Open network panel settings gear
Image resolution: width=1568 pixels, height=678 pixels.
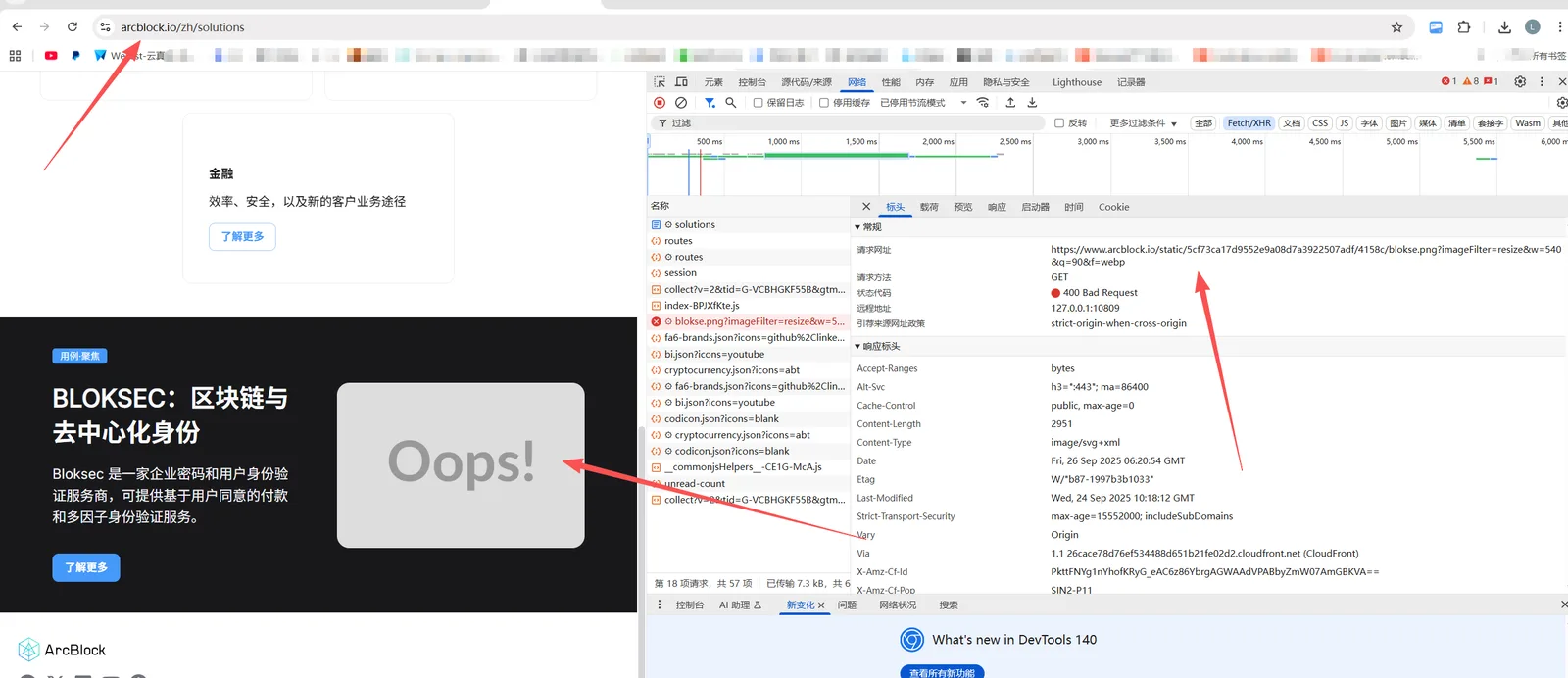click(1562, 103)
